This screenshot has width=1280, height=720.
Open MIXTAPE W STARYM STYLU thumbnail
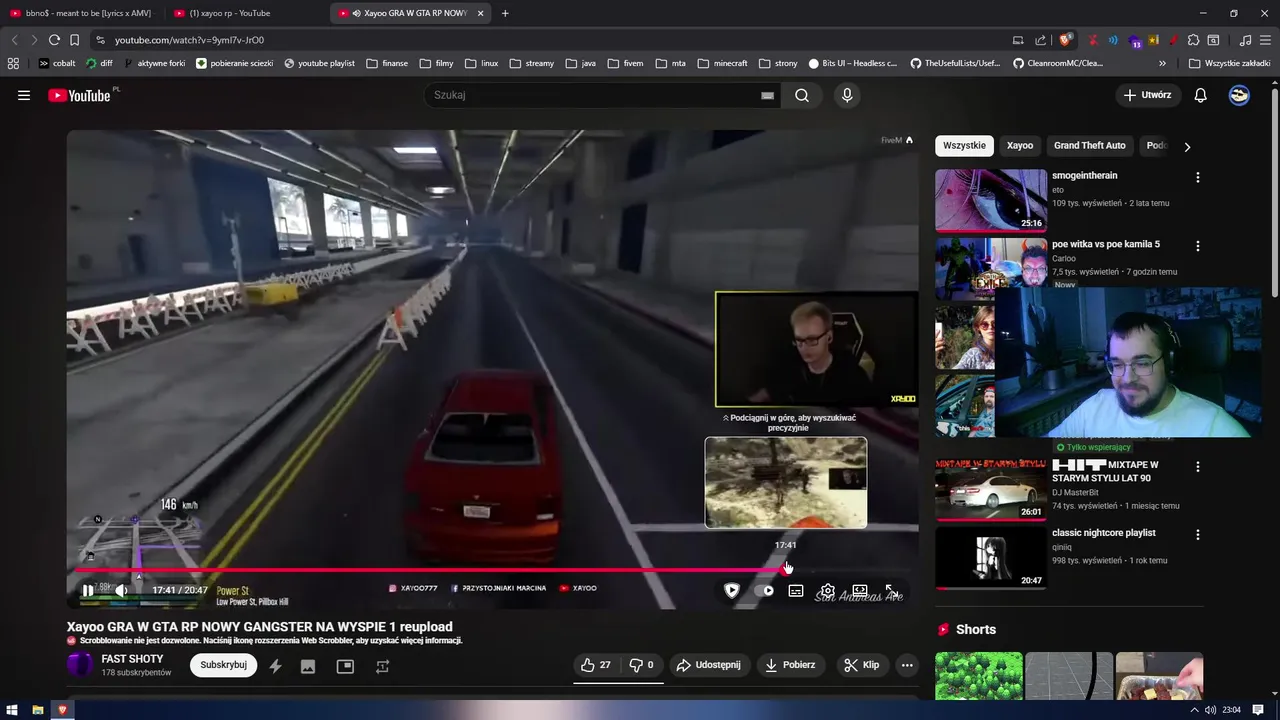(991, 489)
